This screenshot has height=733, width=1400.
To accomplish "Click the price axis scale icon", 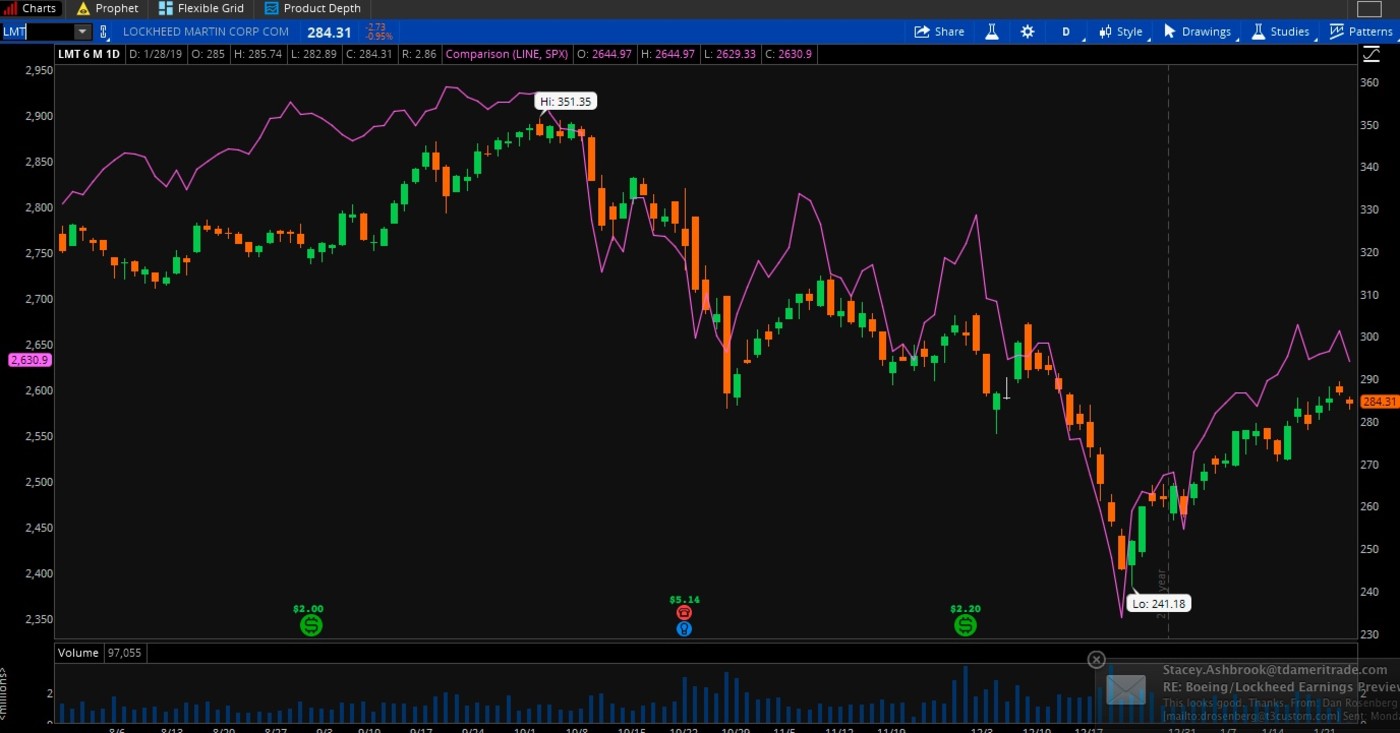I will tap(1369, 54).
